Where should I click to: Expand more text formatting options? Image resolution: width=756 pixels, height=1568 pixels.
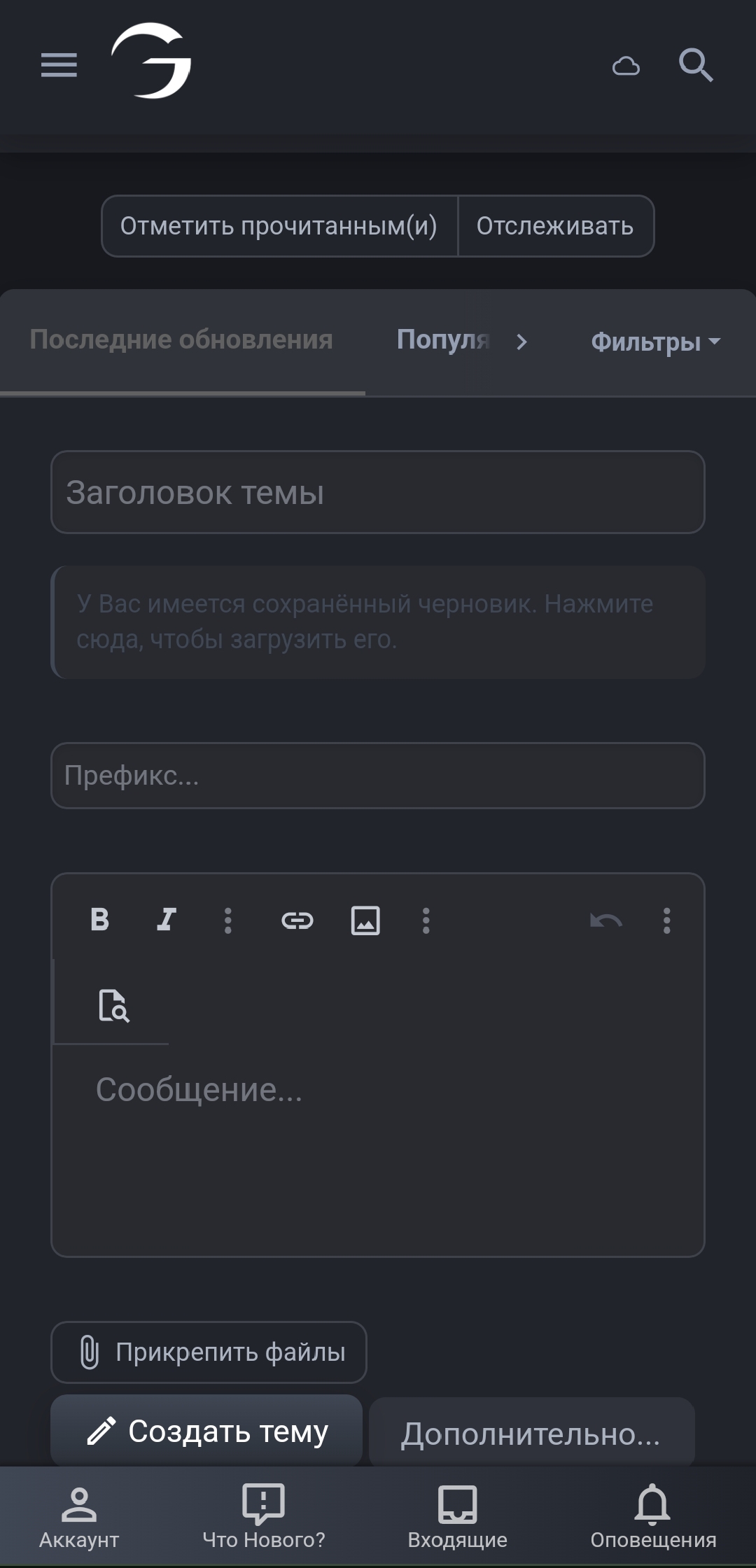pyautogui.click(x=227, y=920)
